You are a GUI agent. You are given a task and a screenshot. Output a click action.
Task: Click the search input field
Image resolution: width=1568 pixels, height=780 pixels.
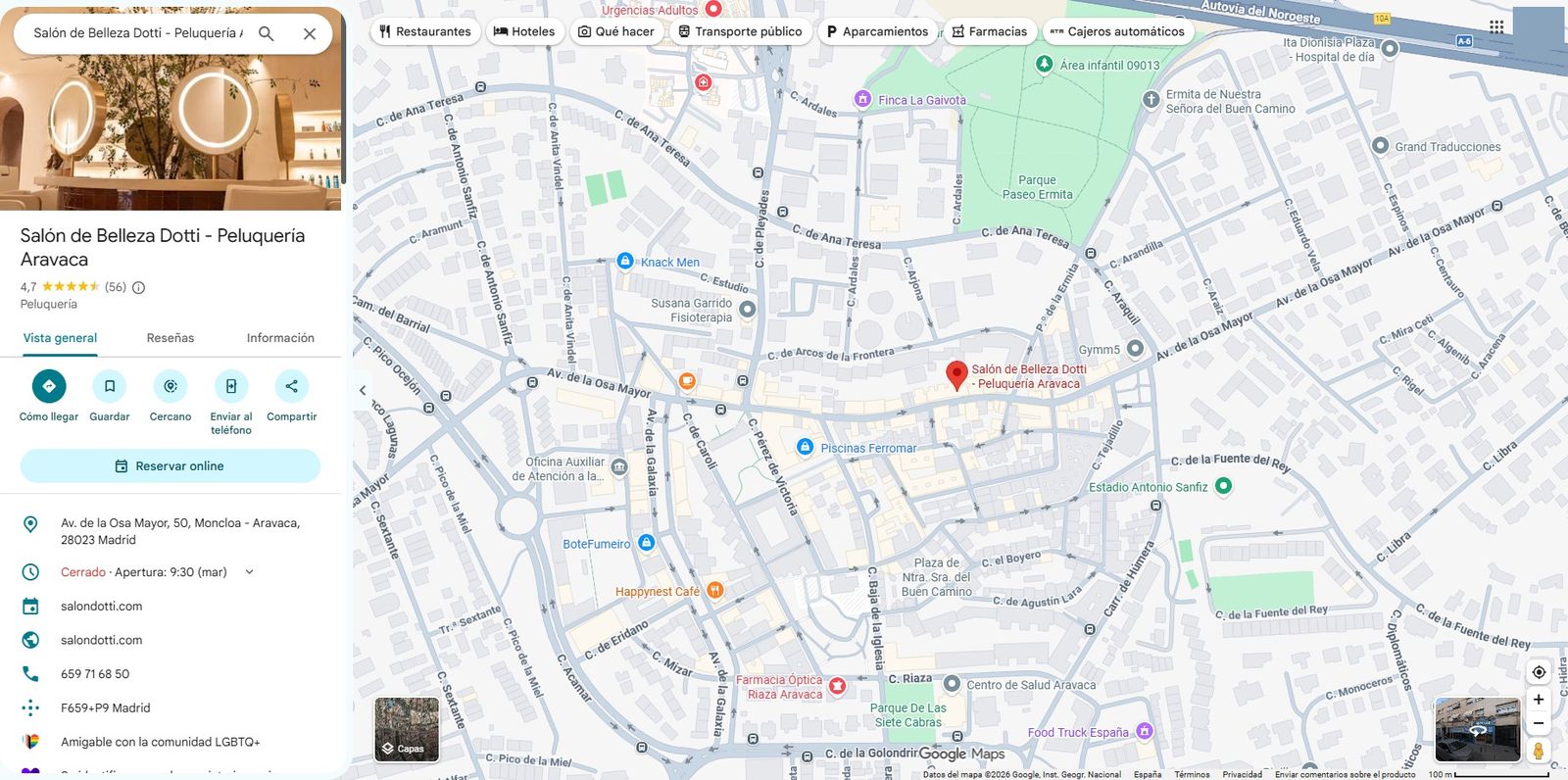137,33
